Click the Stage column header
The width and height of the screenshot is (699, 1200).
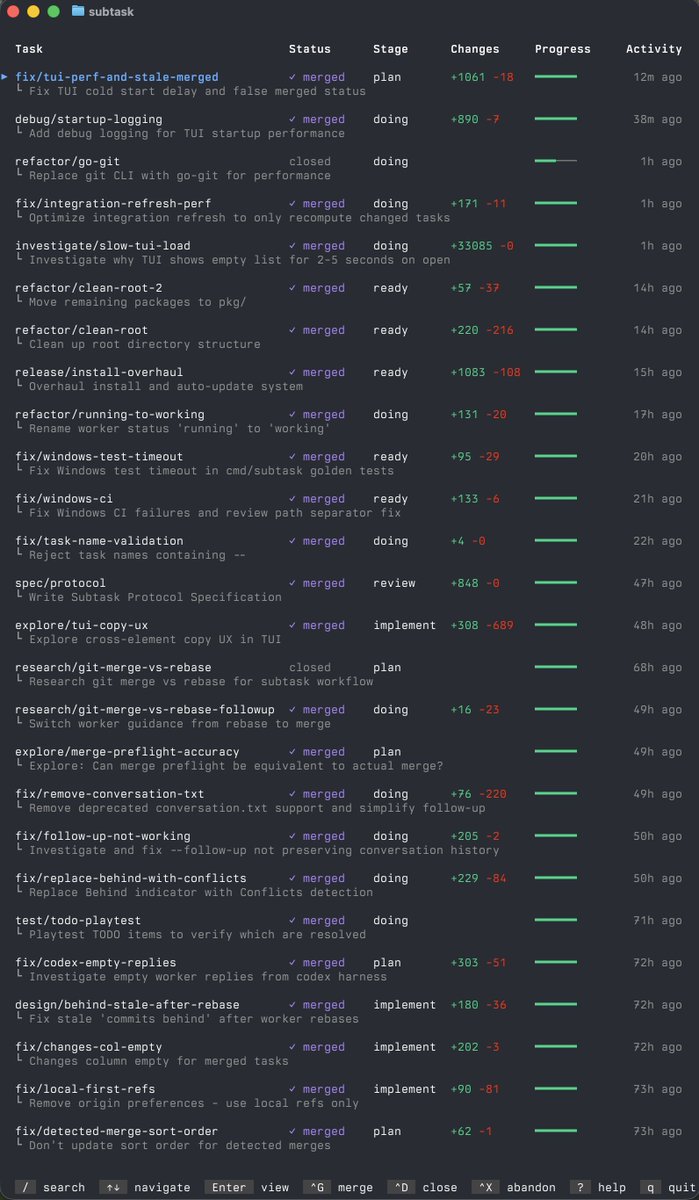pos(391,49)
